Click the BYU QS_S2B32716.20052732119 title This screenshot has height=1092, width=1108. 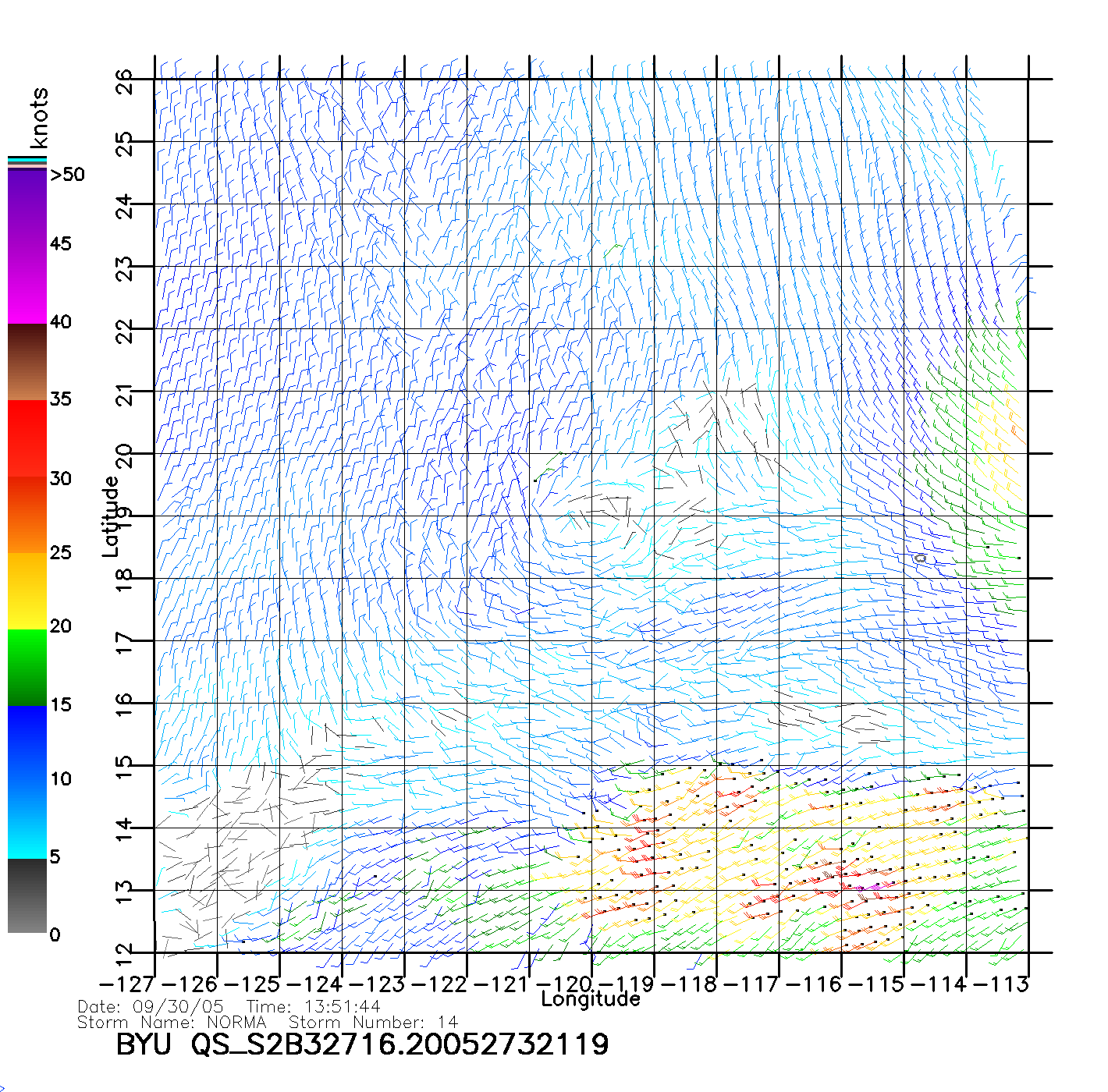pos(362,1044)
